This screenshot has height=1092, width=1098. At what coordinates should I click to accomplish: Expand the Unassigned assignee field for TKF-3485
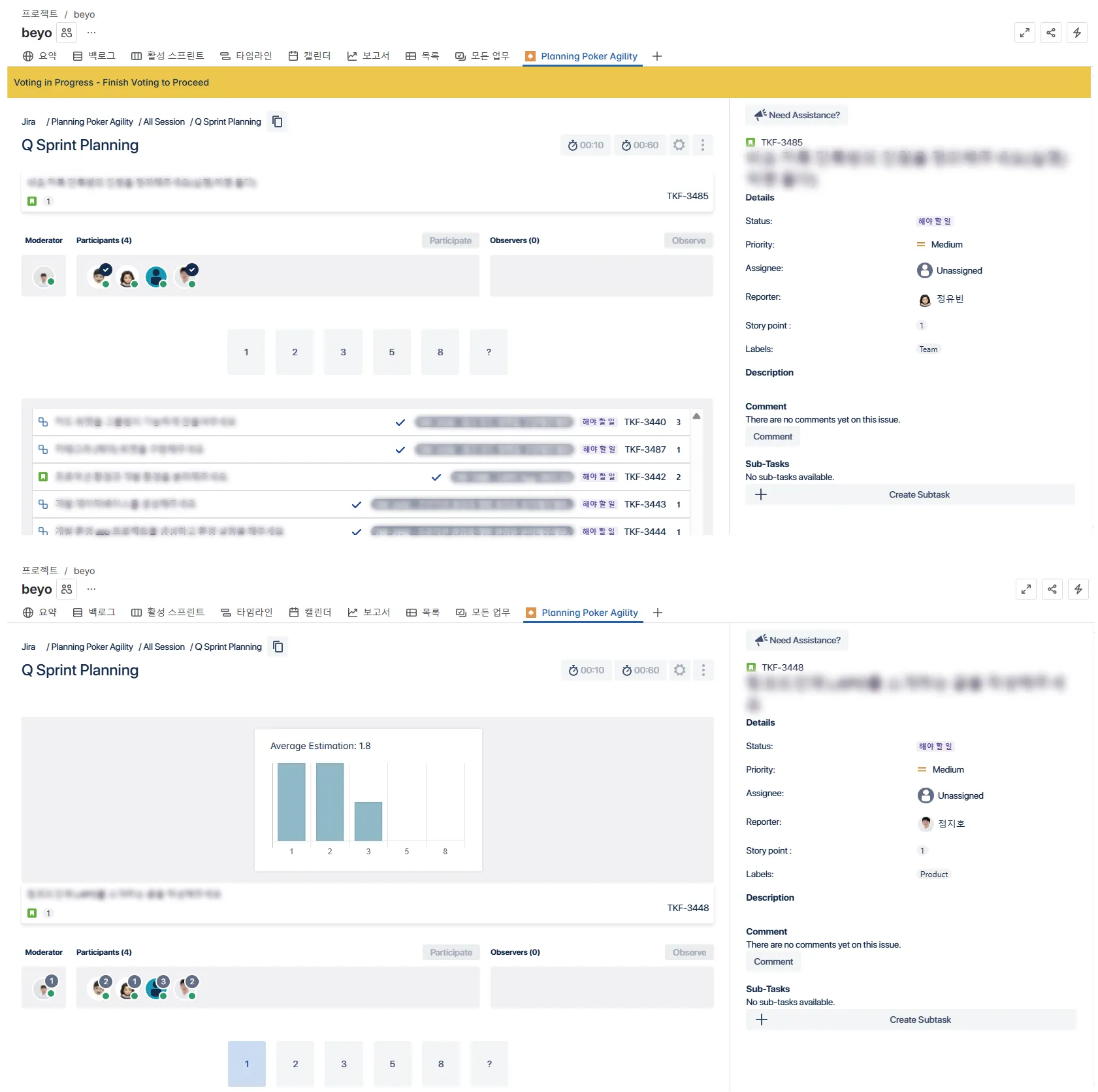click(x=949, y=270)
